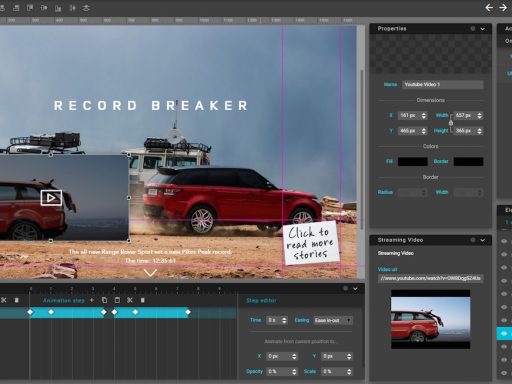Image resolution: width=512 pixels, height=384 pixels.
Task: Click the Streaming Video sub-label above Video url
Action: pos(396,253)
